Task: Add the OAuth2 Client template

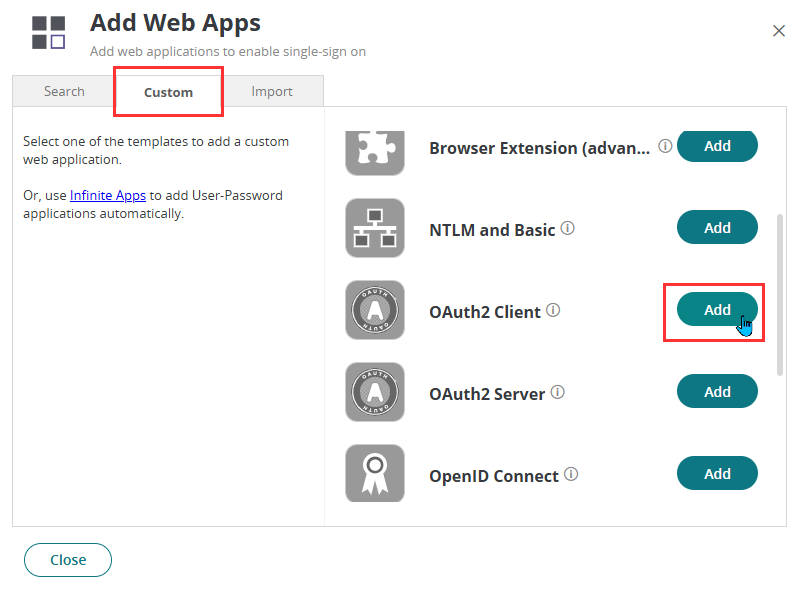Action: [717, 309]
